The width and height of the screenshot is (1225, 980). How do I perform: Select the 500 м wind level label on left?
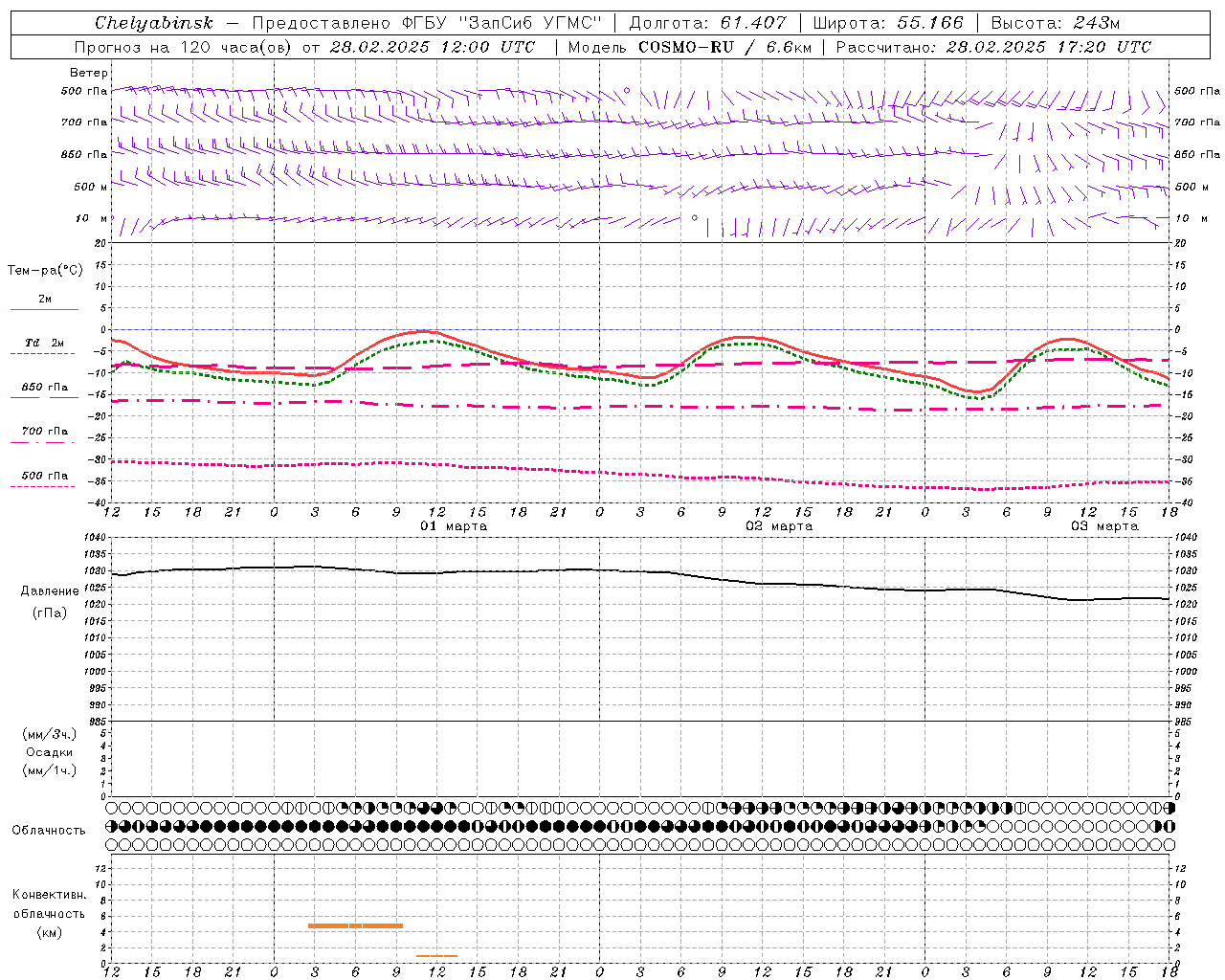tap(91, 187)
